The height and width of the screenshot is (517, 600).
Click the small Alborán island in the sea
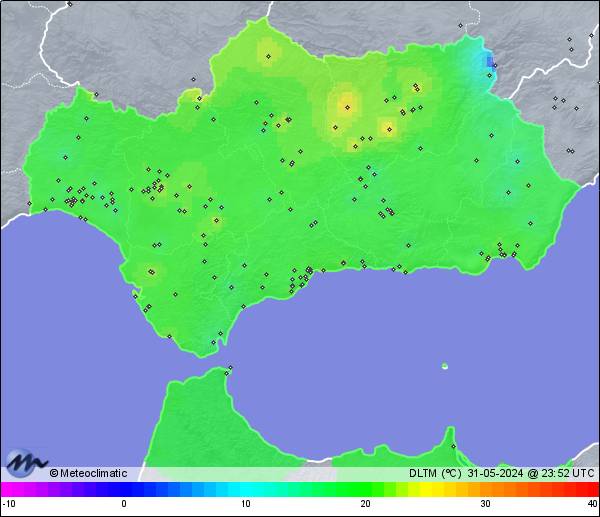pos(445,366)
